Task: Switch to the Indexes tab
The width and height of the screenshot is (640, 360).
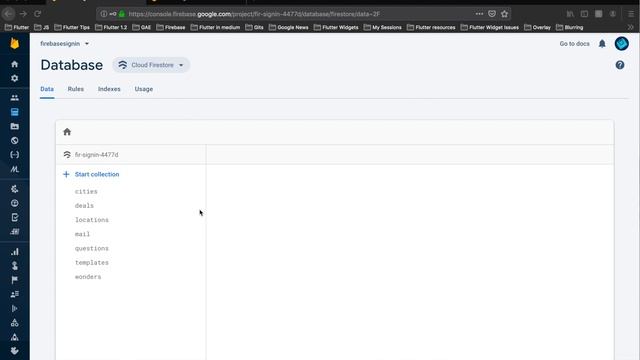Action: click(x=109, y=89)
